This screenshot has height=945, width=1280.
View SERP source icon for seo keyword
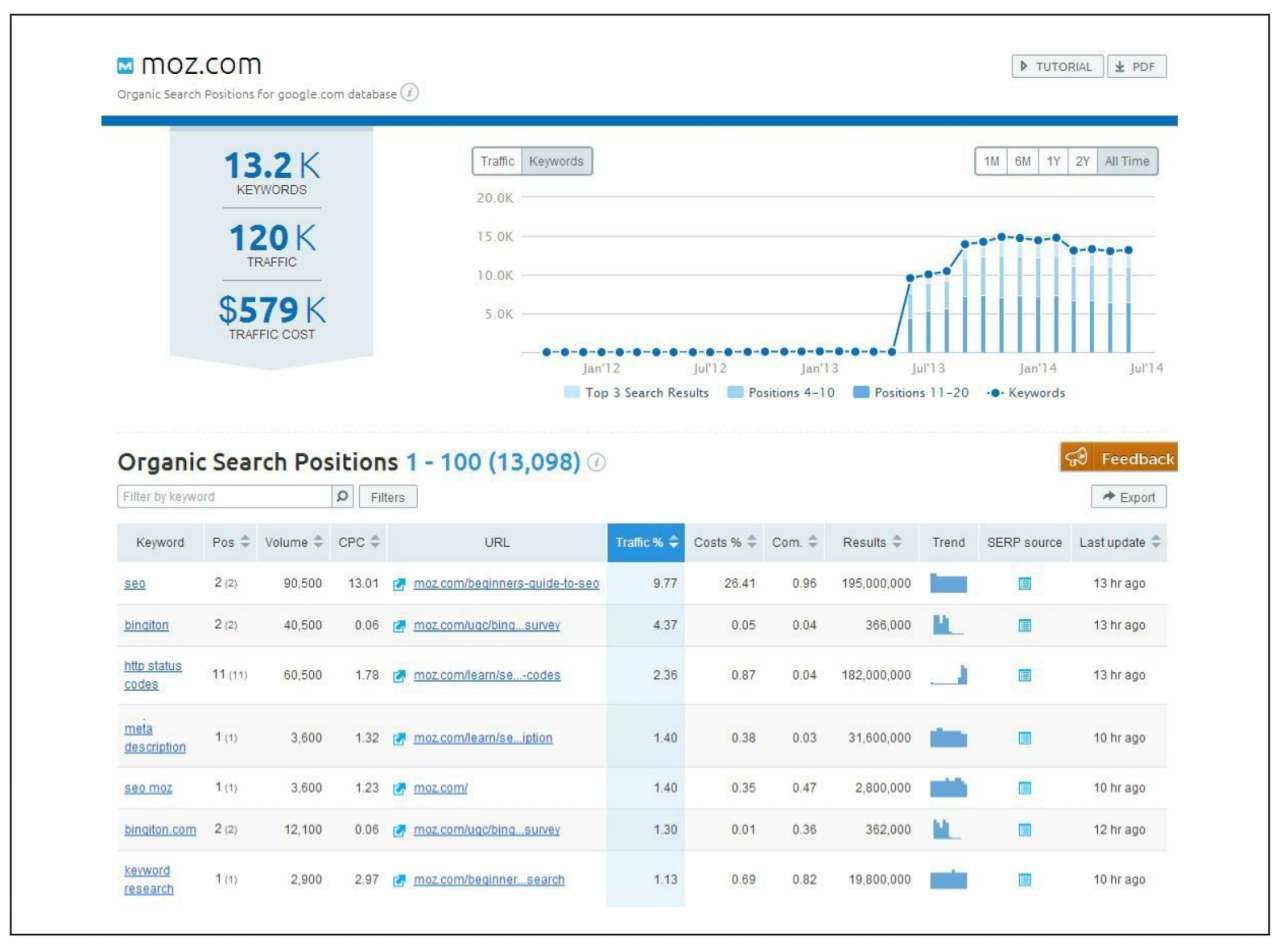click(1024, 584)
